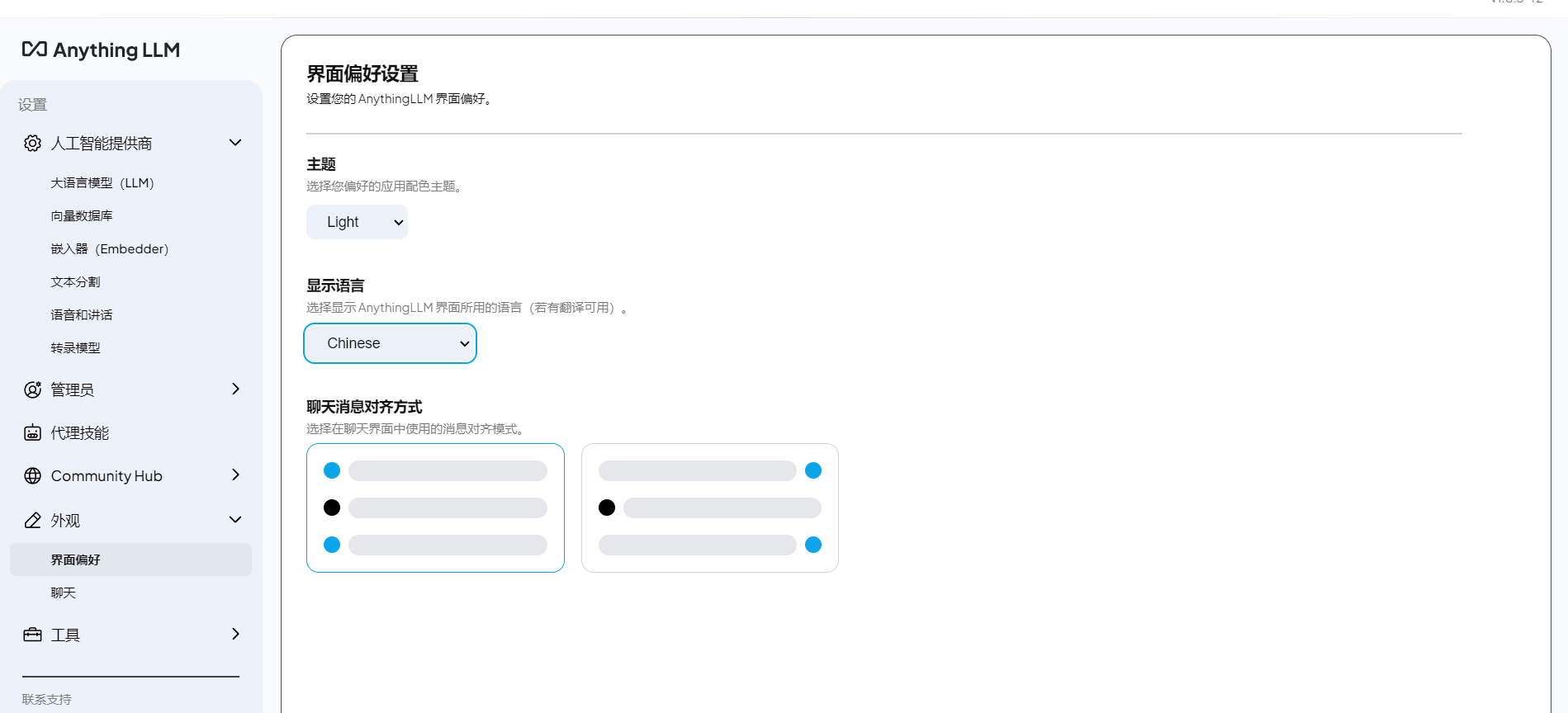
Task: Open the Light theme dropdown
Action: click(357, 222)
